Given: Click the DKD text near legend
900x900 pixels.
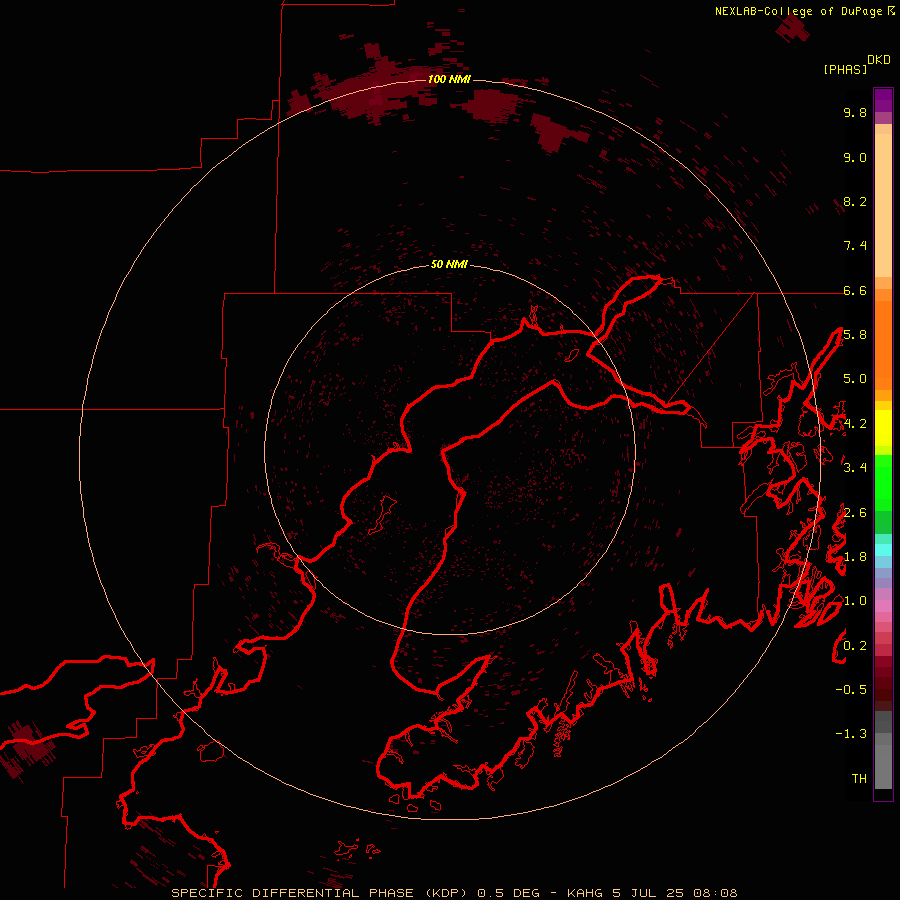Looking at the screenshot, I should tap(878, 60).
